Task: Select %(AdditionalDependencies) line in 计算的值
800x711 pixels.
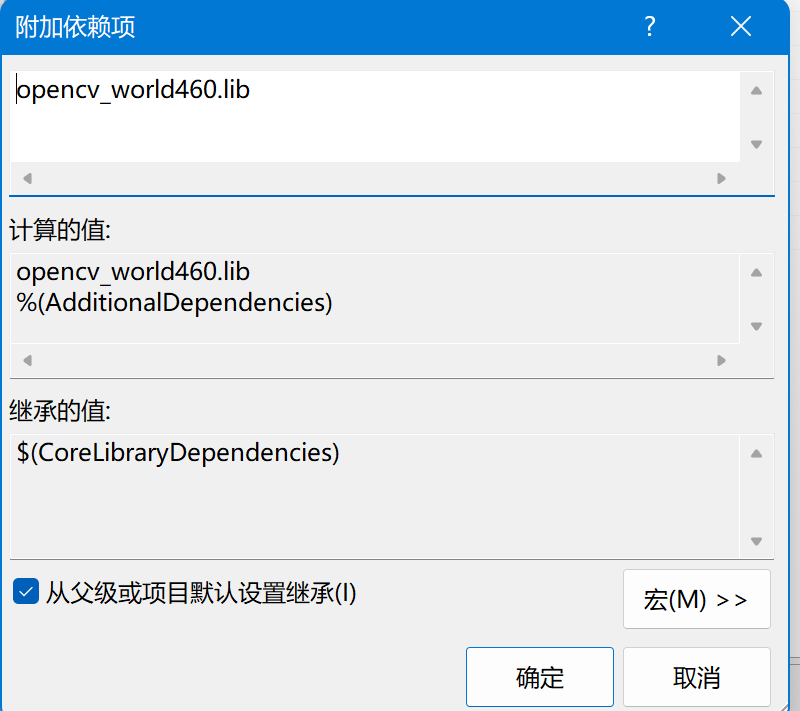Action: (x=174, y=301)
